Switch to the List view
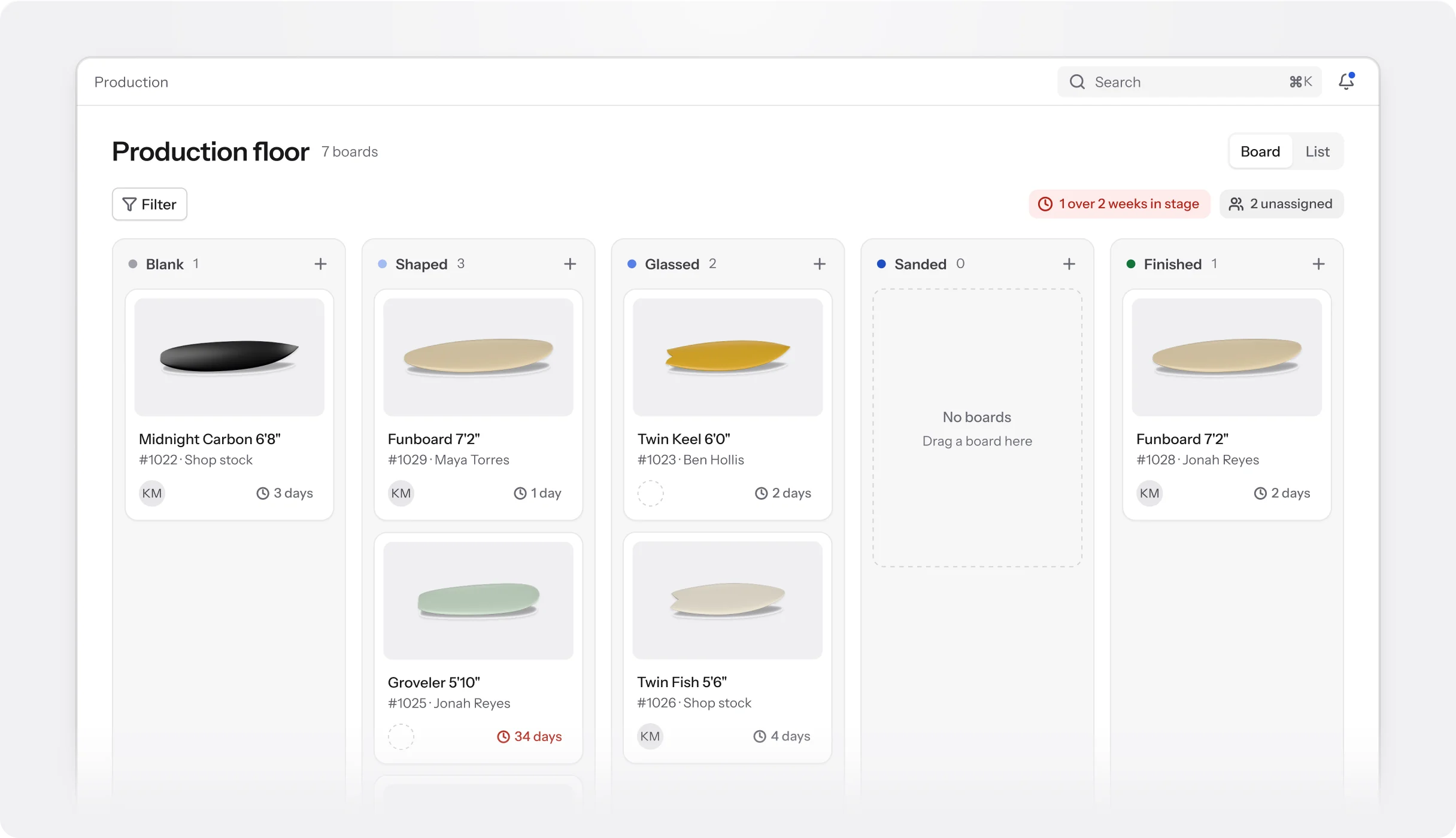1456x838 pixels. pyautogui.click(x=1317, y=151)
